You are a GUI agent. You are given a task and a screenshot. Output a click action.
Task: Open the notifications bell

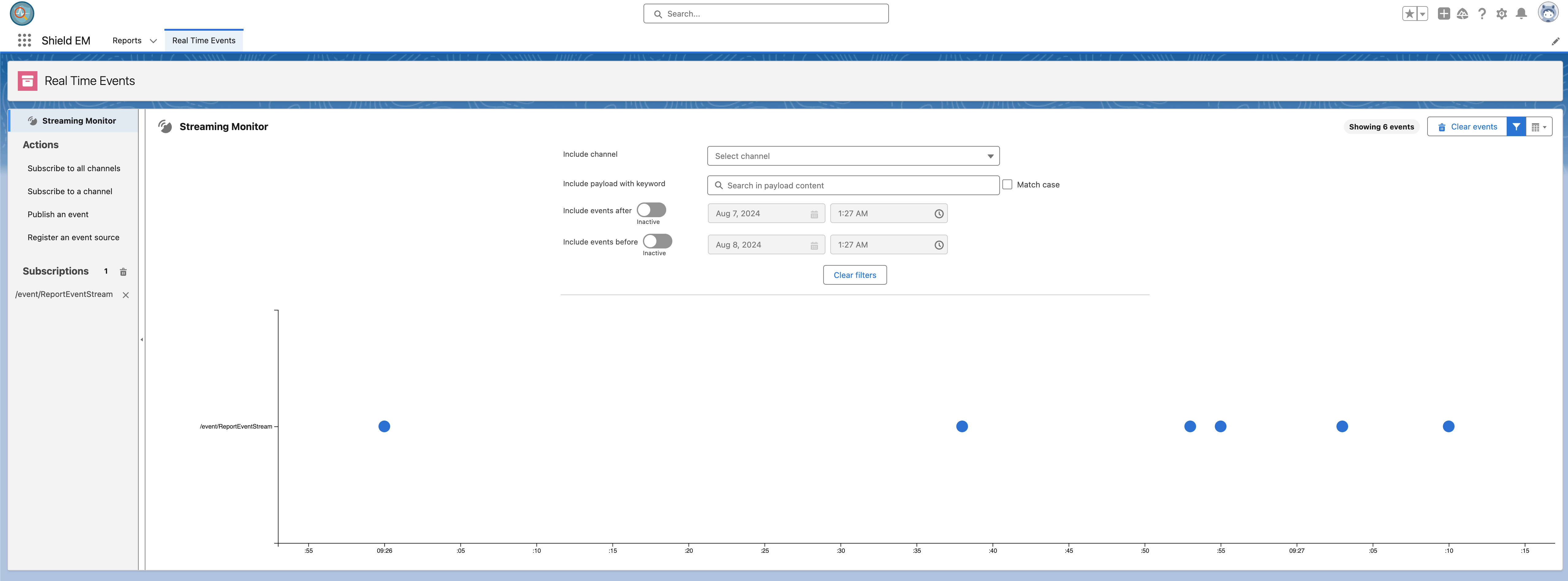tap(1520, 13)
